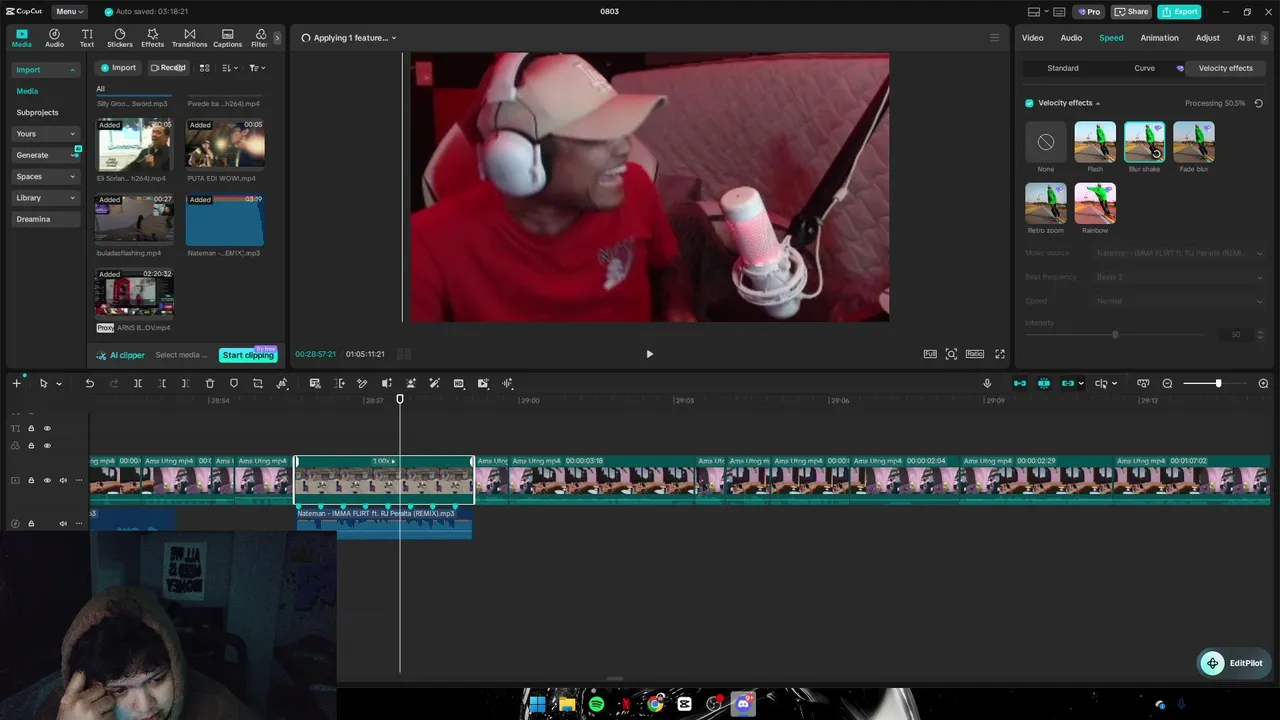This screenshot has width=1280, height=720.
Task: Click the crop tool in timeline toolbar
Action: pos(258,384)
